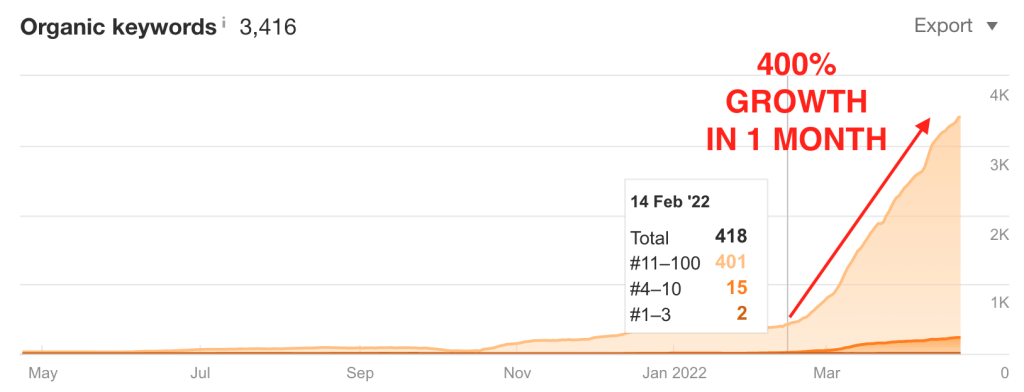Click the #11–100 value 401 in tooltip

coord(731,263)
